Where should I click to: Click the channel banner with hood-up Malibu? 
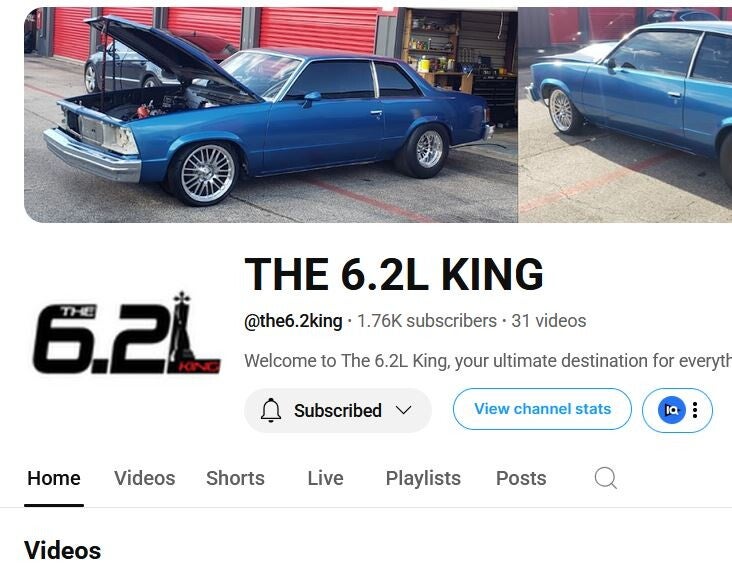tap(378, 115)
